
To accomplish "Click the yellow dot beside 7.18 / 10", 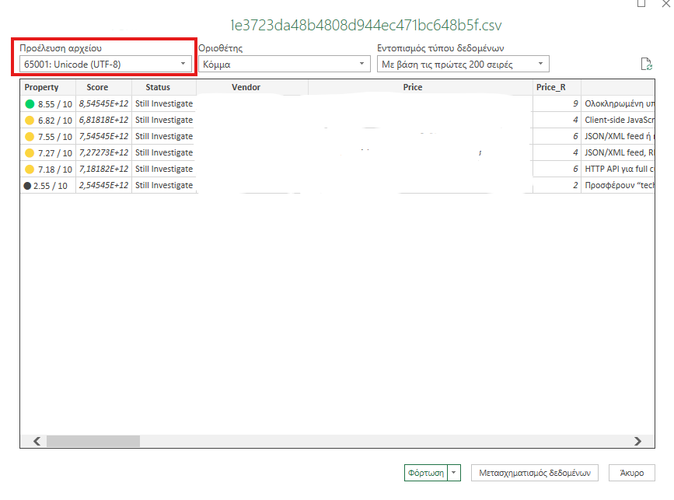I will click(30, 169).
